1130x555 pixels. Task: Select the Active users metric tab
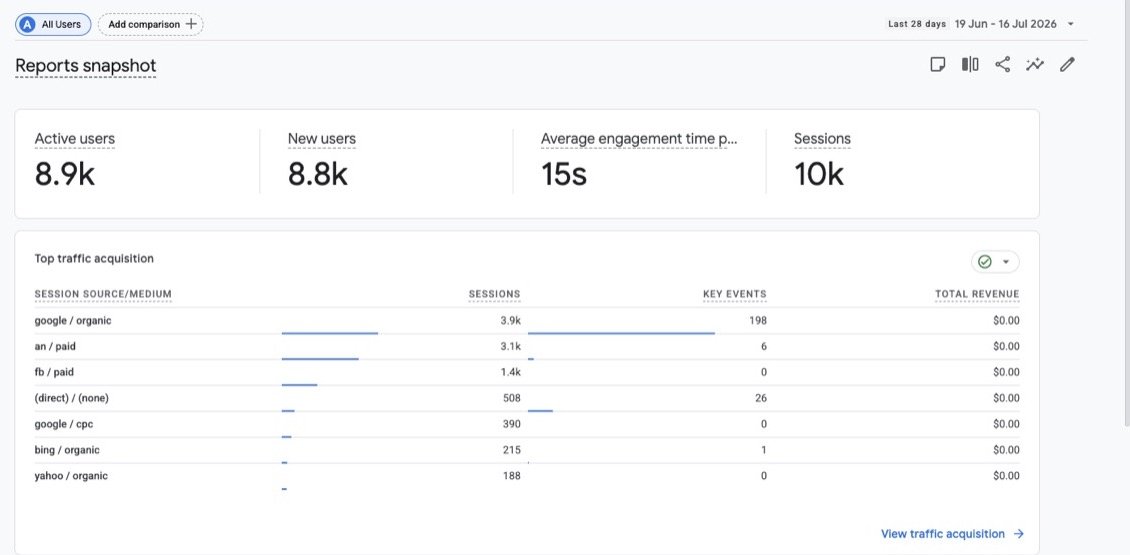74,139
